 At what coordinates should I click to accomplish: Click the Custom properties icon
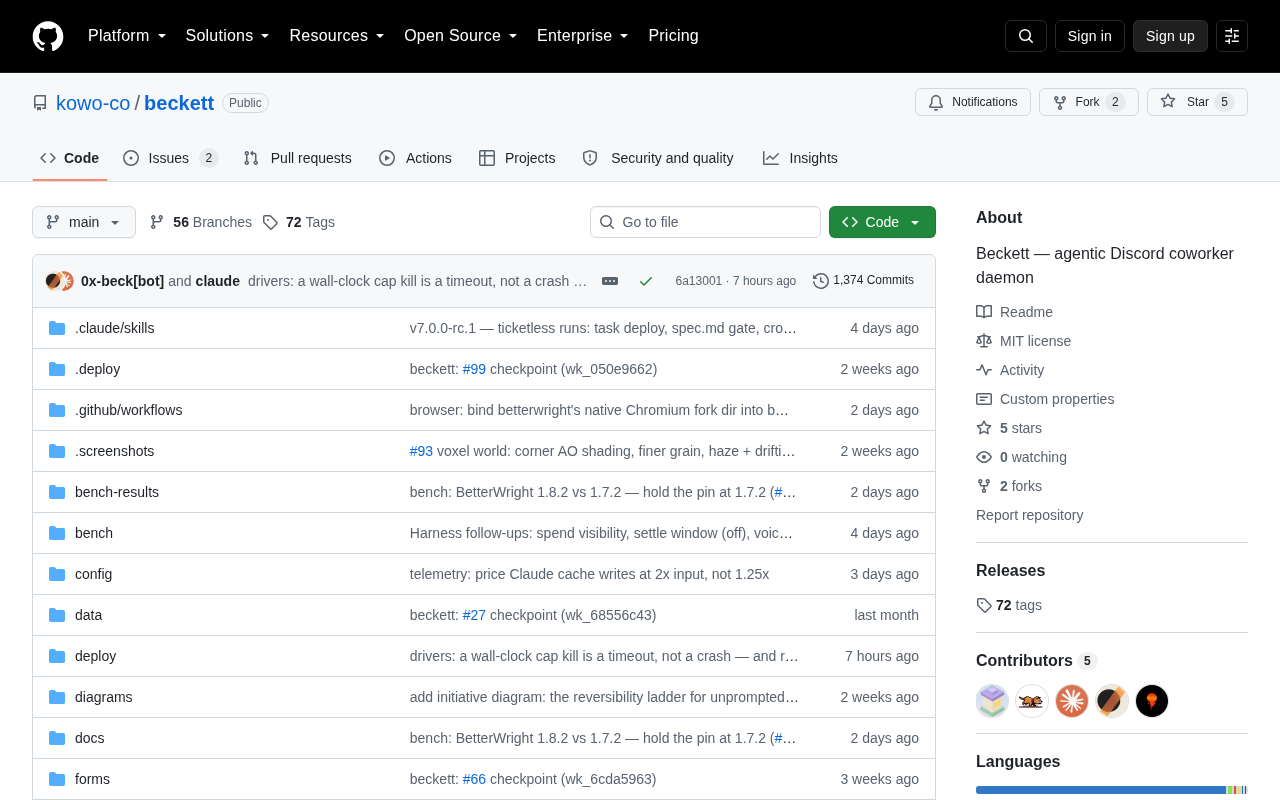coord(984,399)
